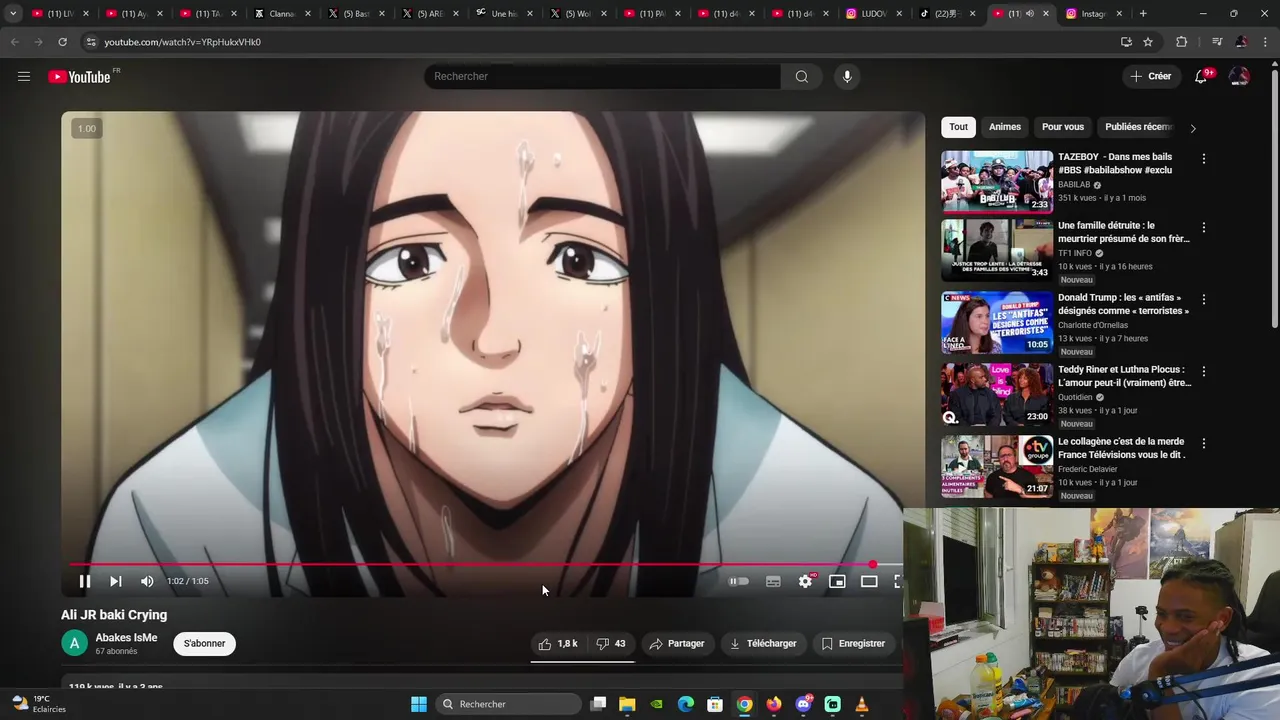The image size is (1280, 720).
Task: Open the Donald Trump antifas video title
Action: pyautogui.click(x=1123, y=304)
